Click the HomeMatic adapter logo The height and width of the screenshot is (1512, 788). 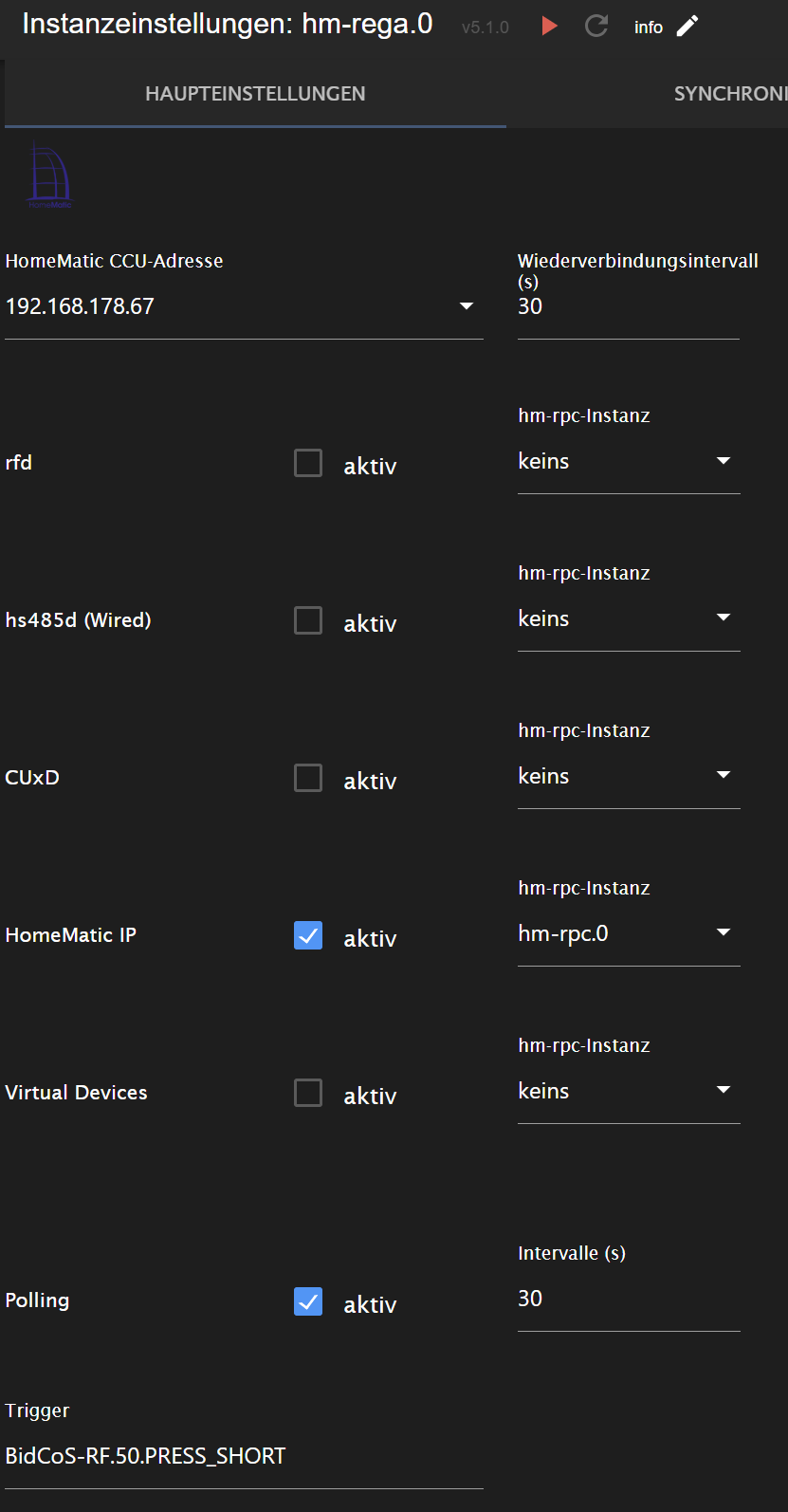(49, 175)
